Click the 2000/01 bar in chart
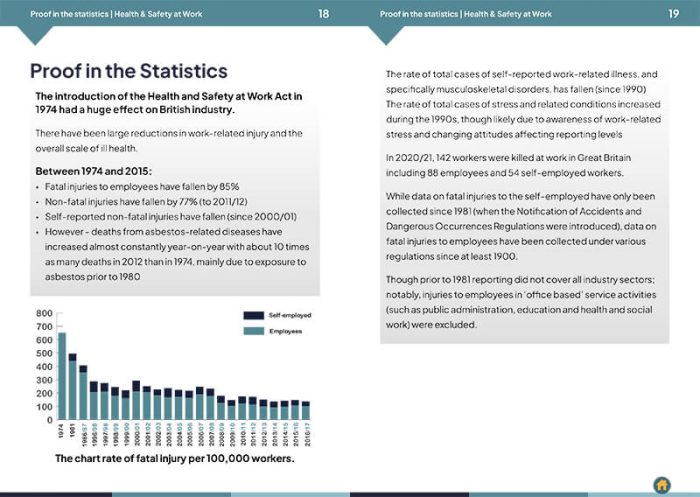Viewport: 700px width, 497px height. tap(136, 400)
